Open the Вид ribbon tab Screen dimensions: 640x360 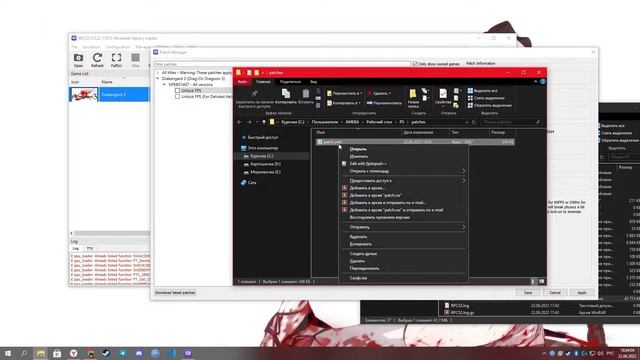coord(313,82)
